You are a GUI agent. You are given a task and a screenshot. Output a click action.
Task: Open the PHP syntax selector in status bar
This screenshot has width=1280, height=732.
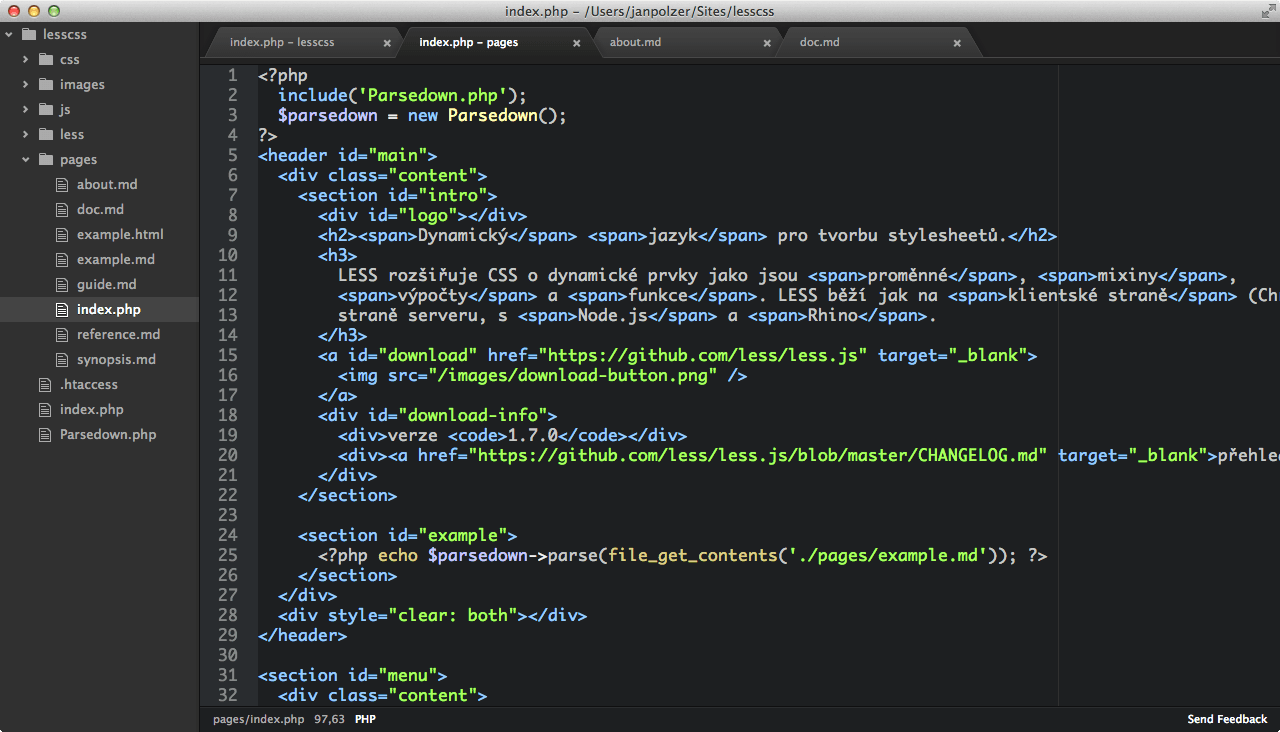pyautogui.click(x=365, y=719)
